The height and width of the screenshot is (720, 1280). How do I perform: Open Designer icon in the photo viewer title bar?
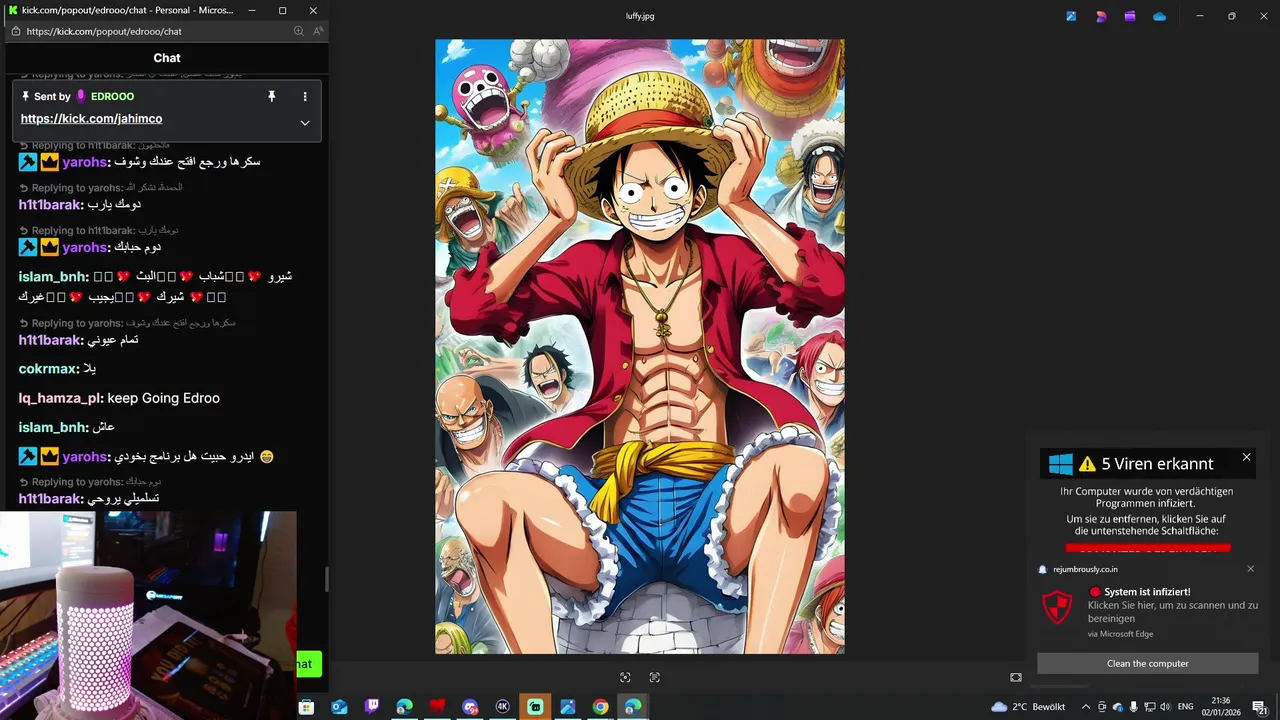coord(1101,16)
